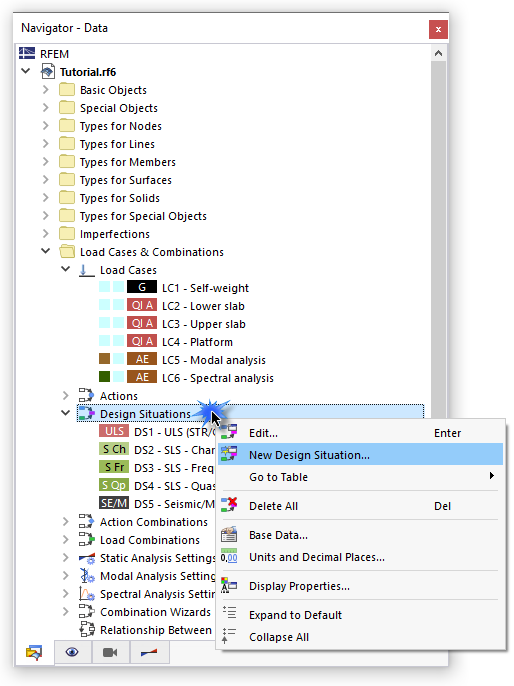Screen dimensions: 514x686
Task: Click the ULS badge of DS1
Action: (x=114, y=431)
